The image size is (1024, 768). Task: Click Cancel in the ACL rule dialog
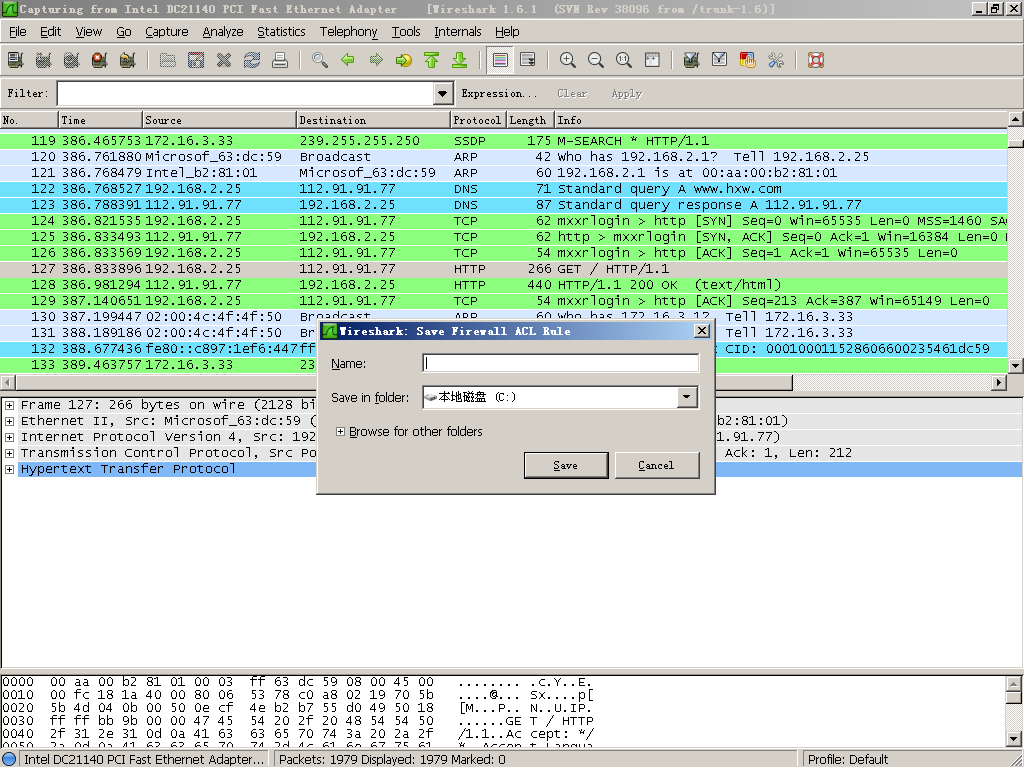point(656,465)
